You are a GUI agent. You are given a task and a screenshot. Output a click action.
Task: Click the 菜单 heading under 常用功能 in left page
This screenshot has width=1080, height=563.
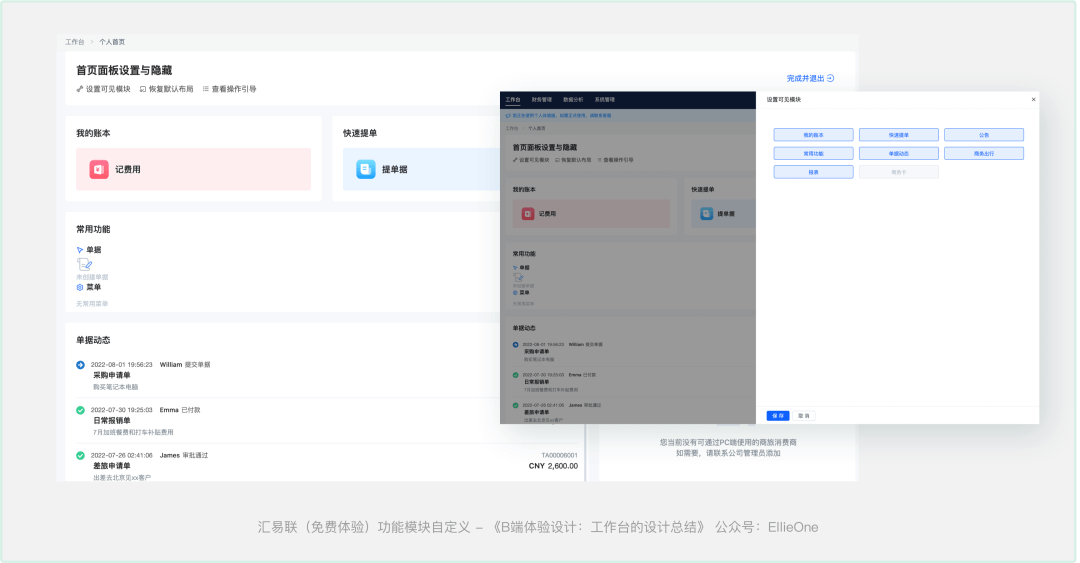point(94,287)
